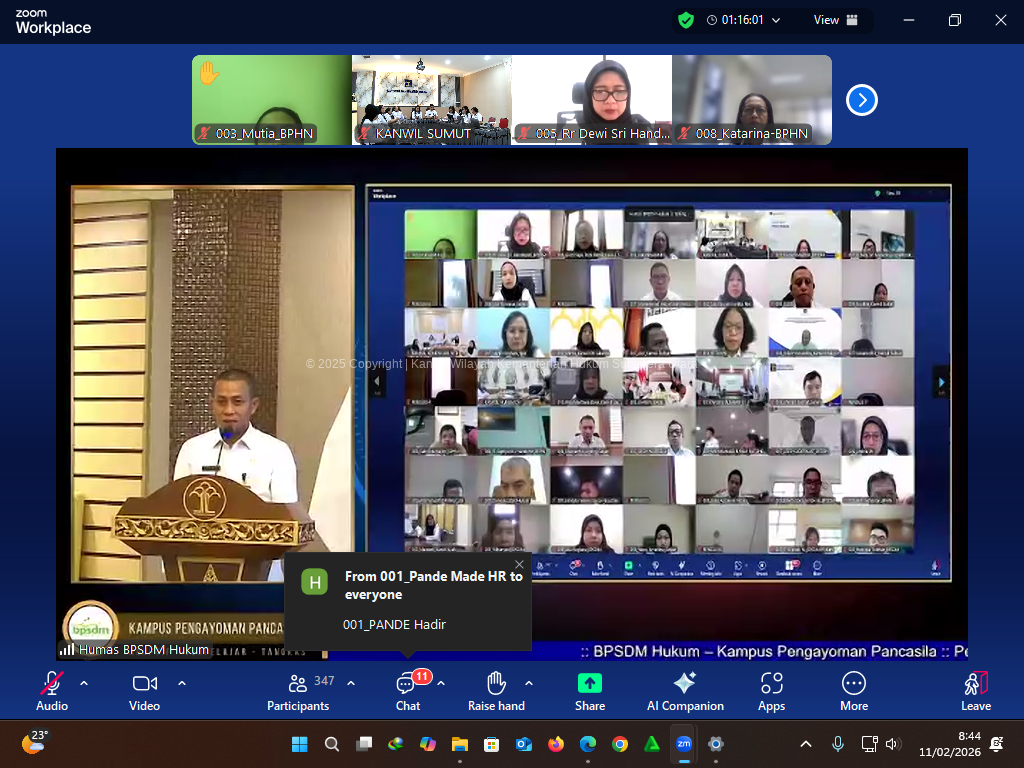
Task: Open the AI Companion
Action: (685, 690)
